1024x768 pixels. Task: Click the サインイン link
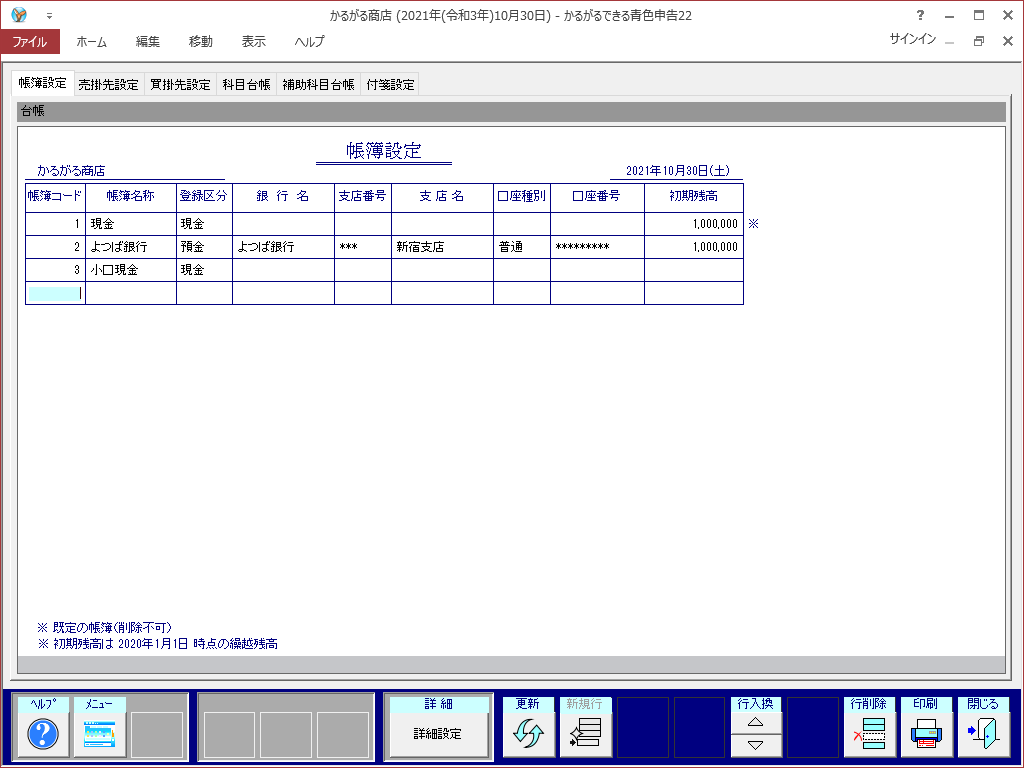[912, 39]
